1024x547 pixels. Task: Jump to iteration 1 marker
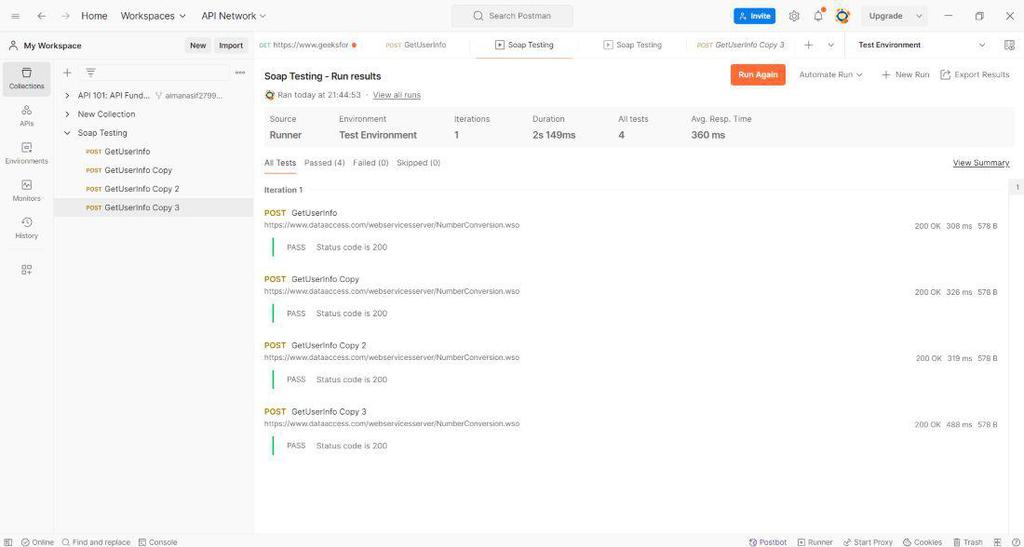1017,187
